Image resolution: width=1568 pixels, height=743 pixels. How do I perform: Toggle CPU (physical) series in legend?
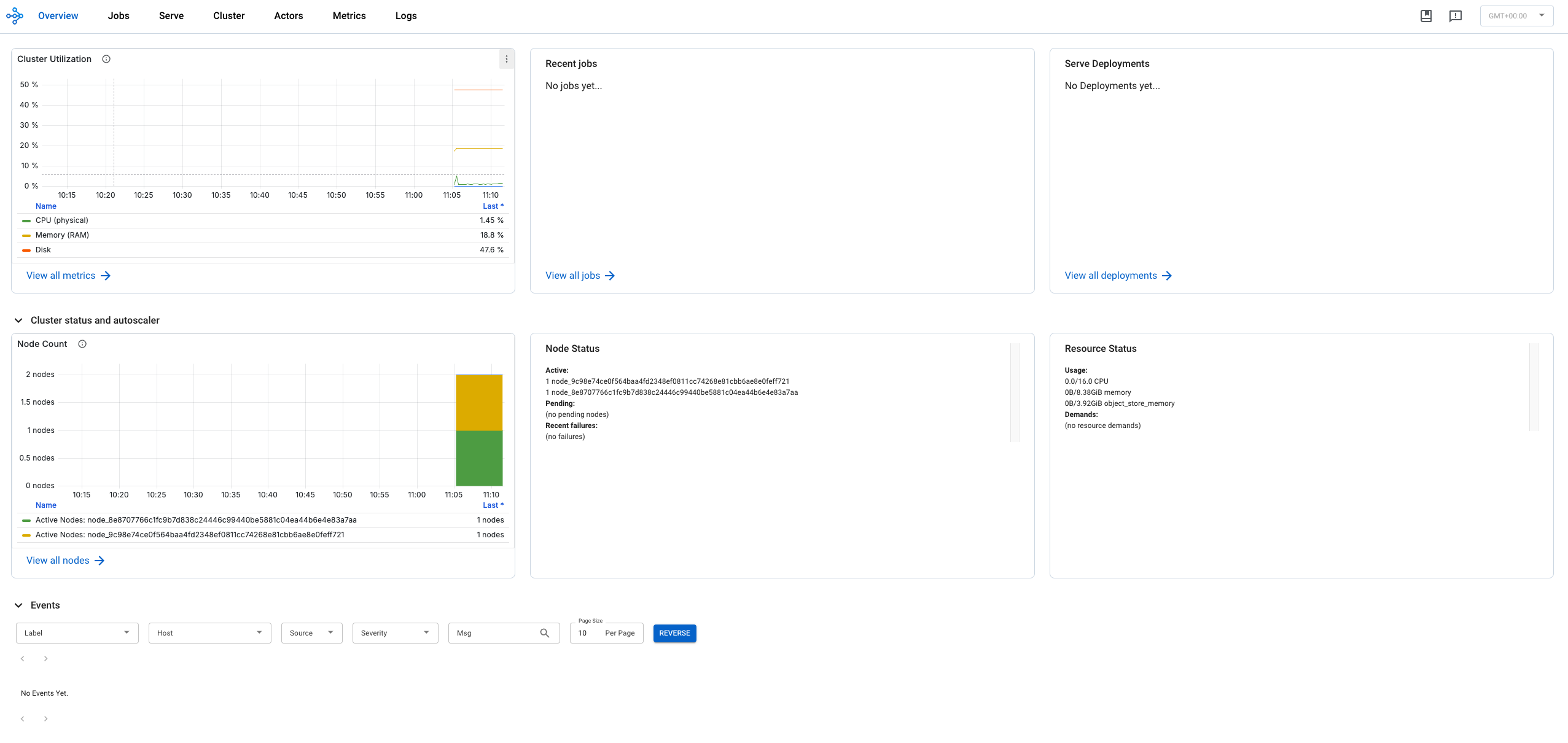click(61, 220)
